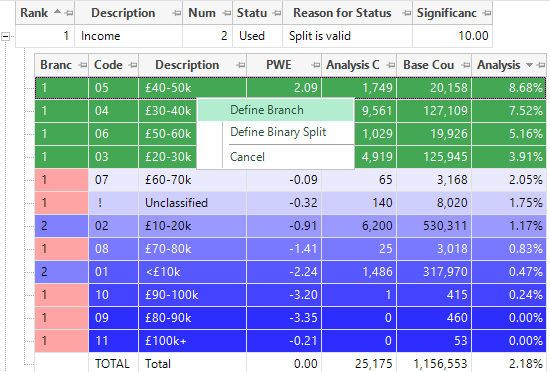Screen dimensions: 550x372
Task: Click pin icon in PWE column header
Action: 316,65
